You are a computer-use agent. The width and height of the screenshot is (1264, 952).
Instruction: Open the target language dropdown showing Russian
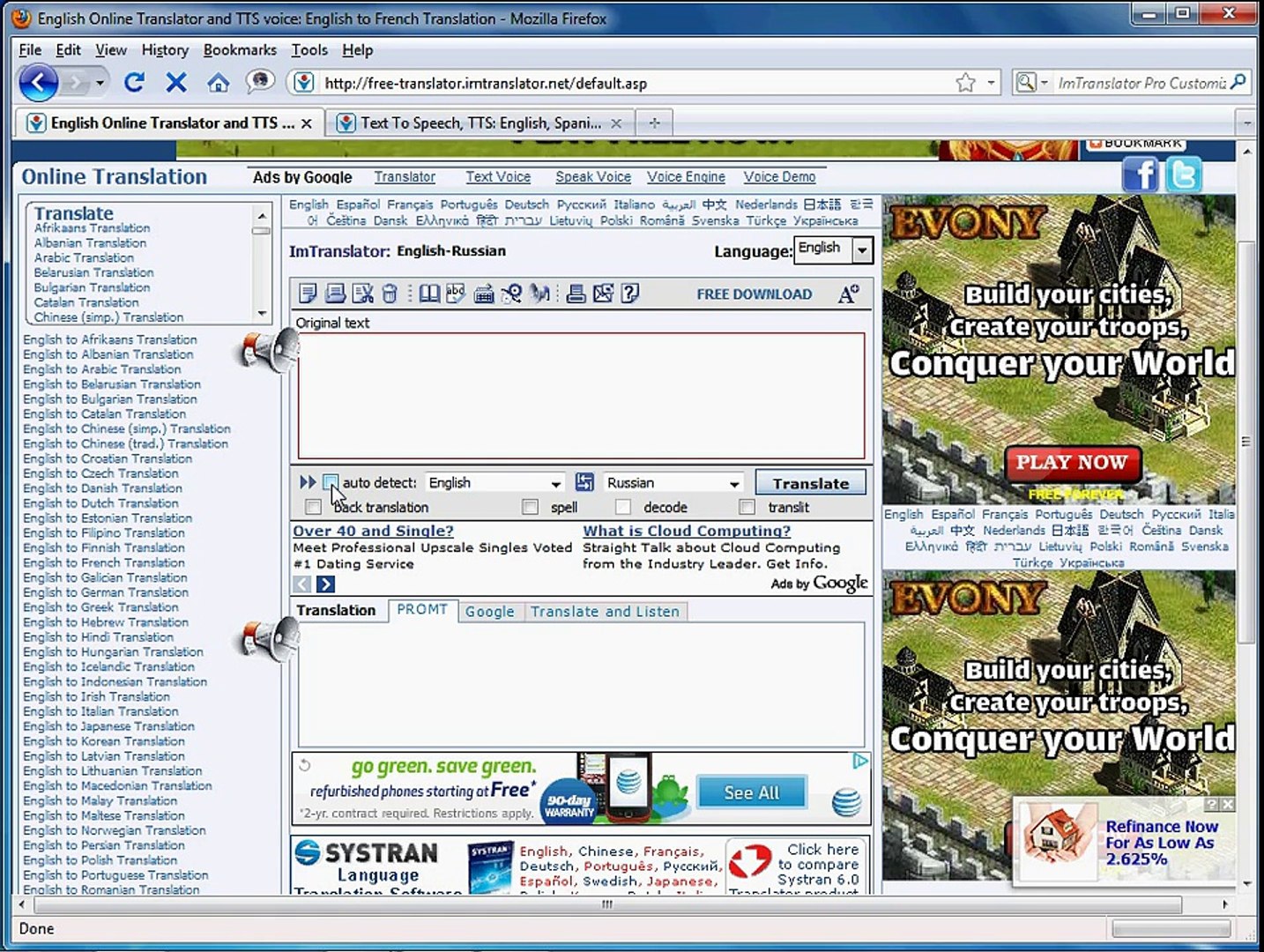click(673, 483)
